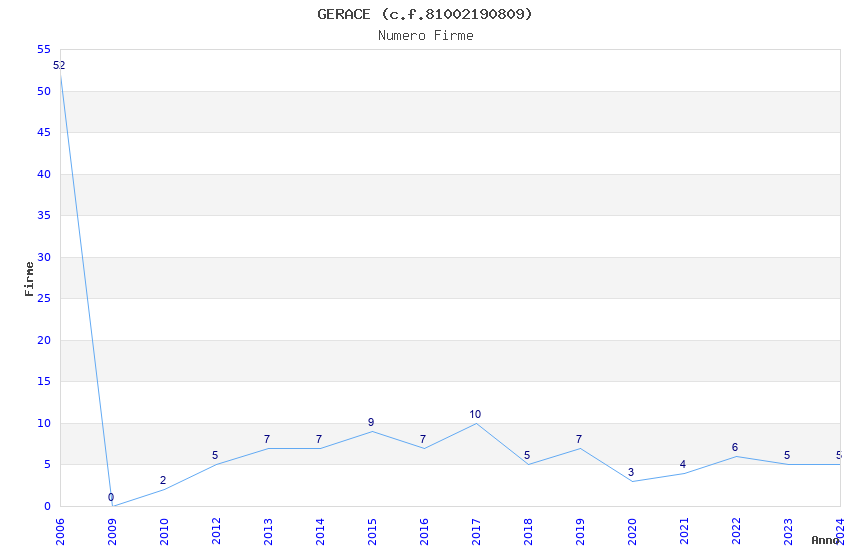Image resolution: width=850 pixels, height=550 pixels.
Task: Select the data point 2 at 2010
Action: coord(164,489)
